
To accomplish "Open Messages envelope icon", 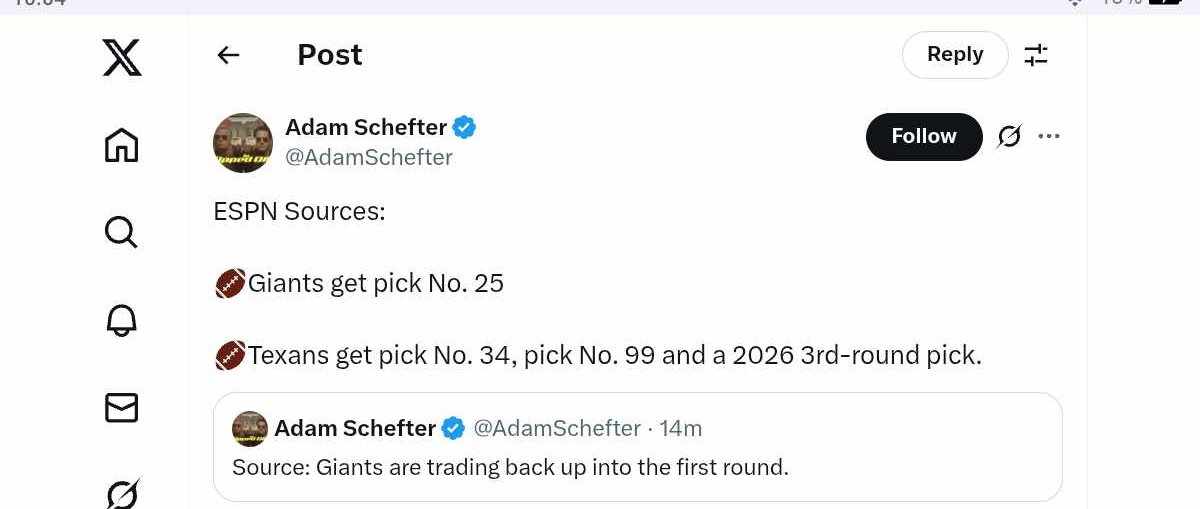I will (x=121, y=407).
